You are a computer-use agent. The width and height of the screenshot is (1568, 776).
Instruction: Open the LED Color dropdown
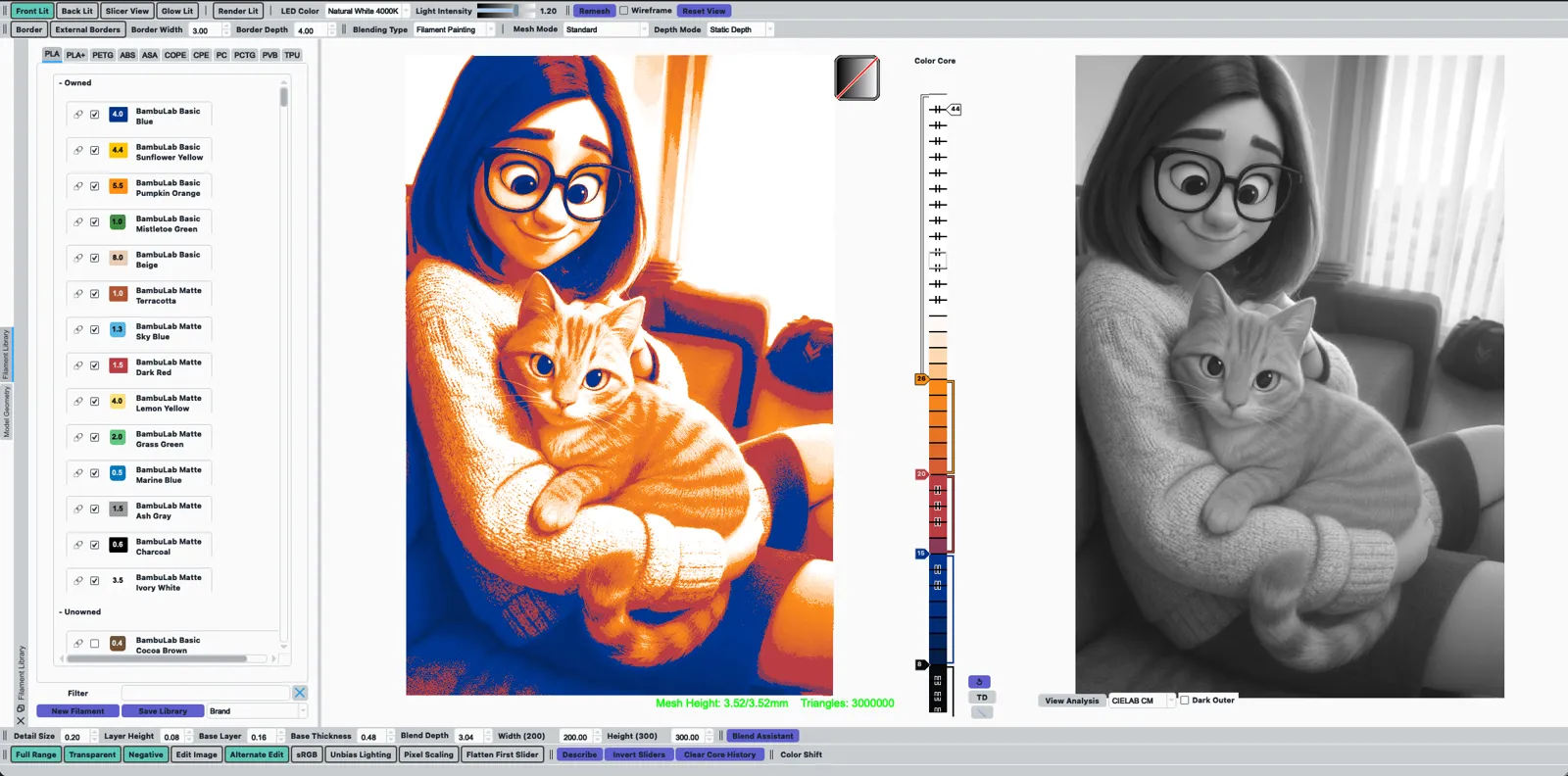coord(368,11)
